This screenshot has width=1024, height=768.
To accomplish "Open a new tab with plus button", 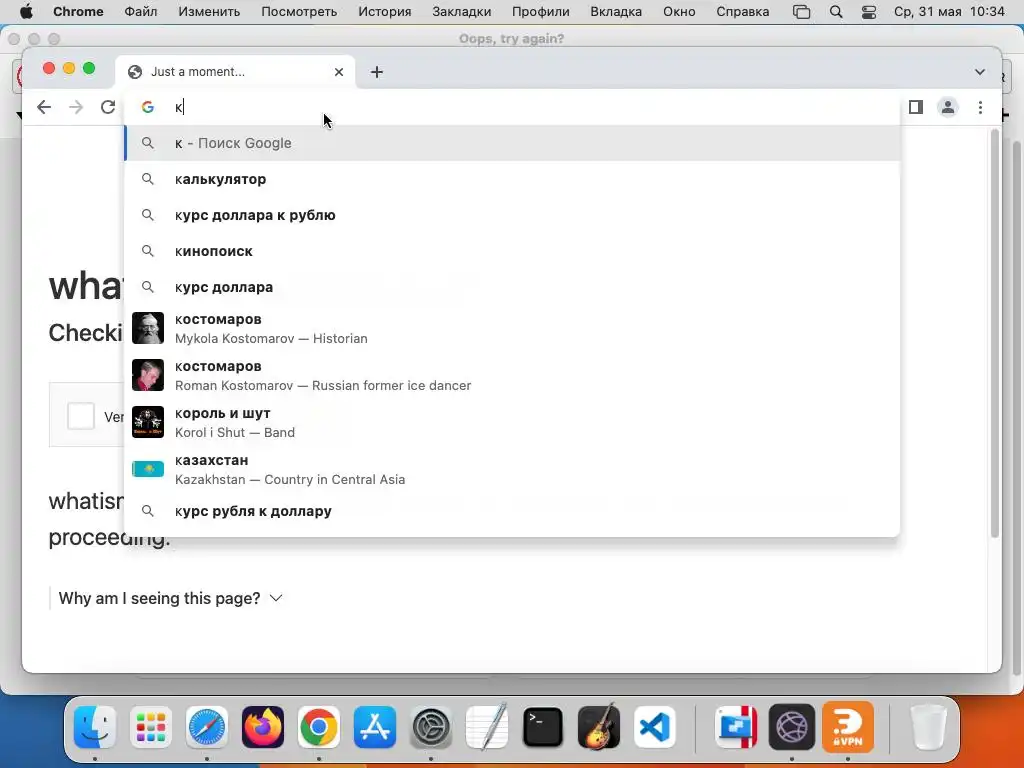I will pos(377,72).
